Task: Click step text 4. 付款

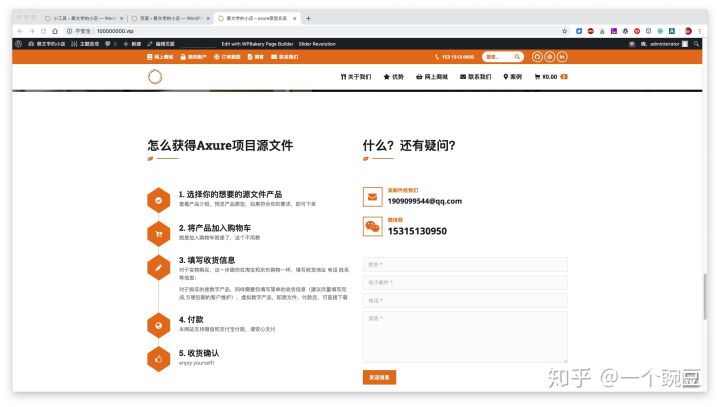Action: (x=191, y=319)
